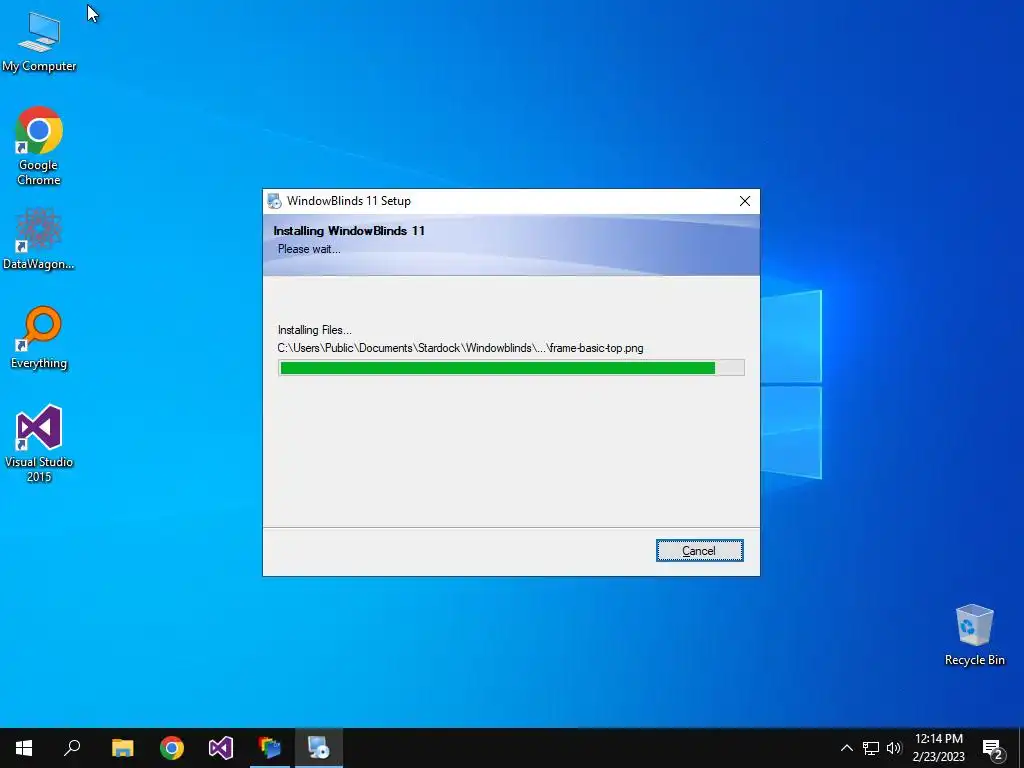This screenshot has height=768, width=1024.
Task: Switch to the multicolored folders taskbar app
Action: coord(270,748)
